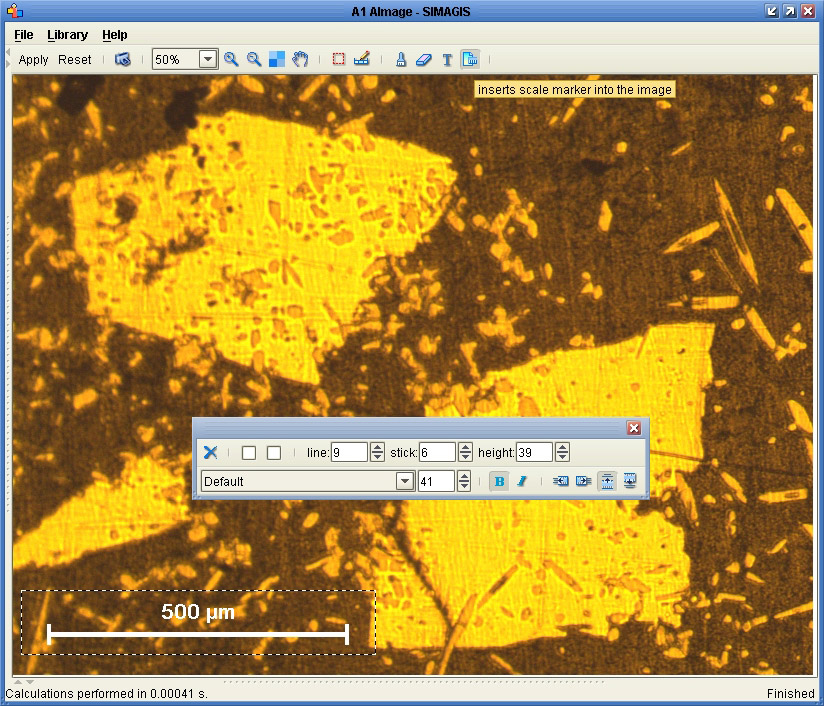Increase the line value with stepper arrow

(x=377, y=448)
